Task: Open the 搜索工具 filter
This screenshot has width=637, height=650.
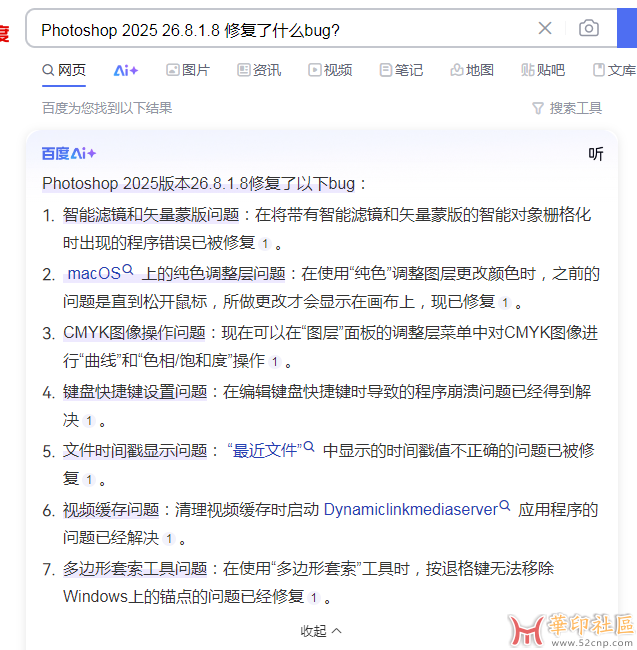Action: point(567,108)
